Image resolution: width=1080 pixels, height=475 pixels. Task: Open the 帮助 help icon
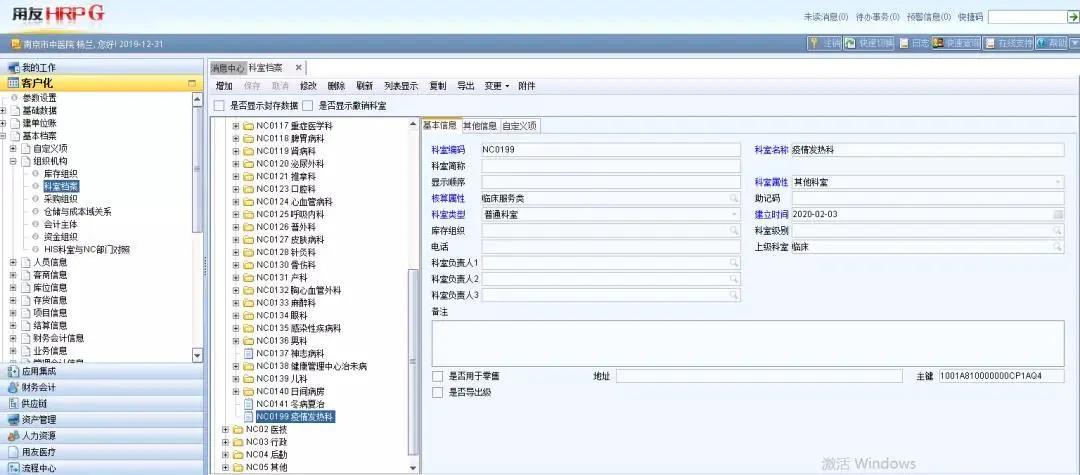pyautogui.click(x=1042, y=44)
